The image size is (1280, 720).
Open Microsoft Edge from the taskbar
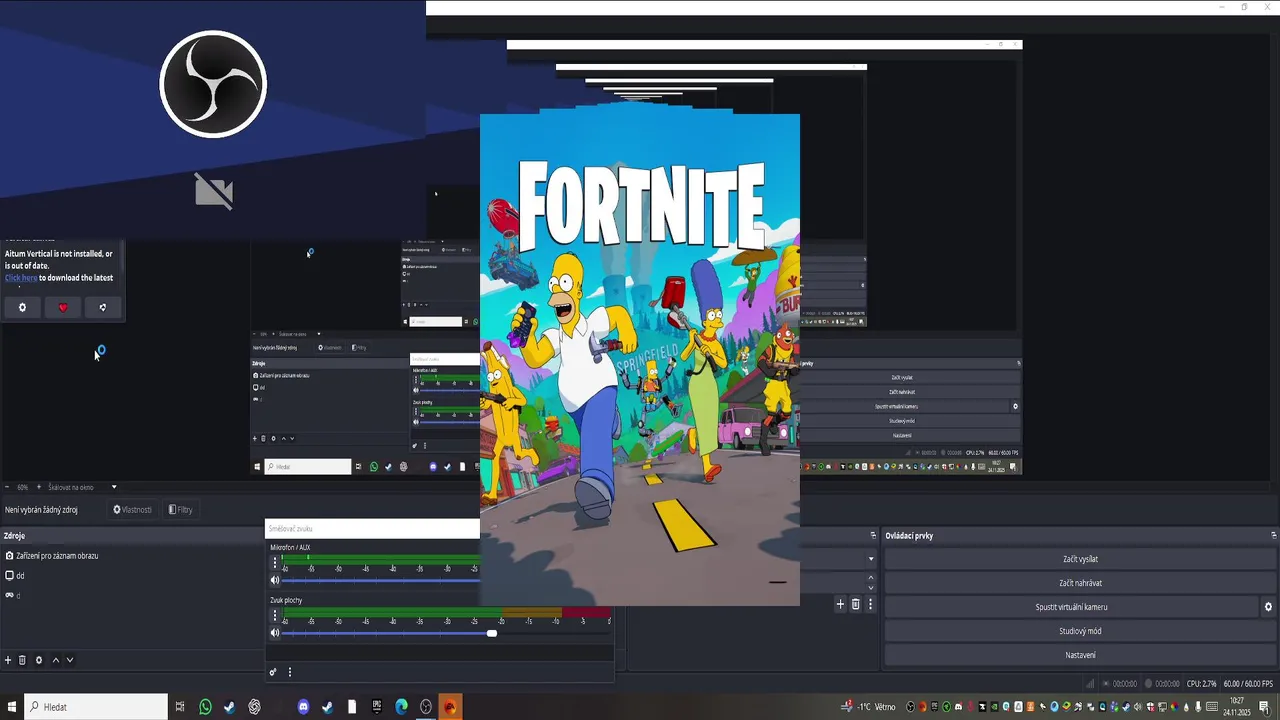click(401, 707)
